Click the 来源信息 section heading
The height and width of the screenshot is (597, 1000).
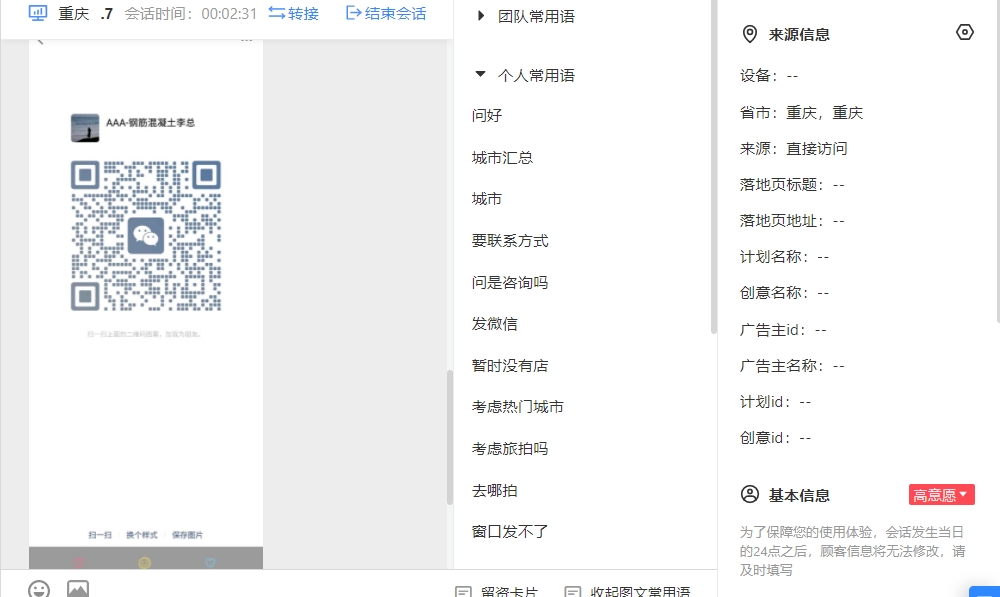point(799,34)
